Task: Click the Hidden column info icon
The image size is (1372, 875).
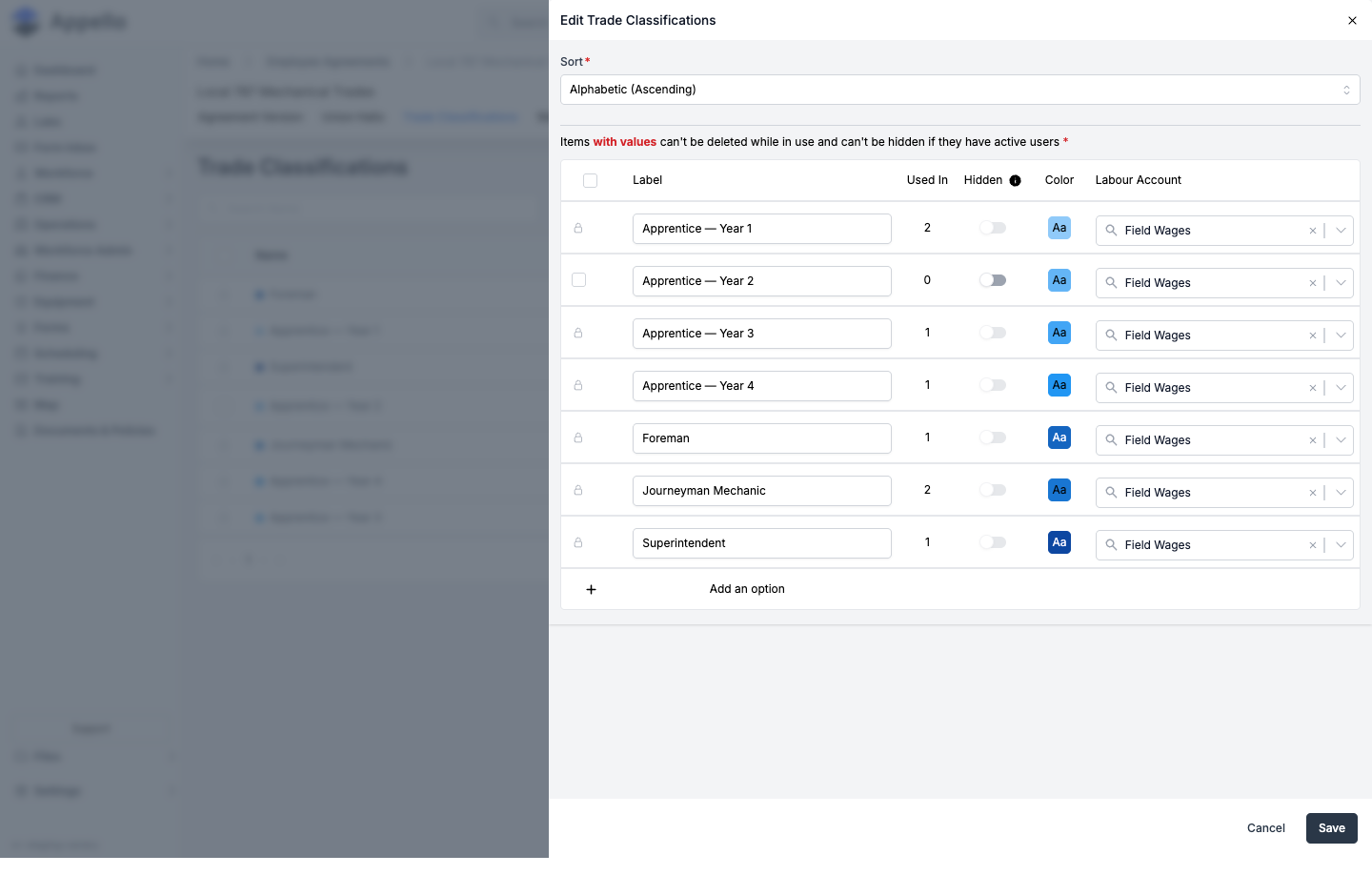Action: coord(1016,181)
